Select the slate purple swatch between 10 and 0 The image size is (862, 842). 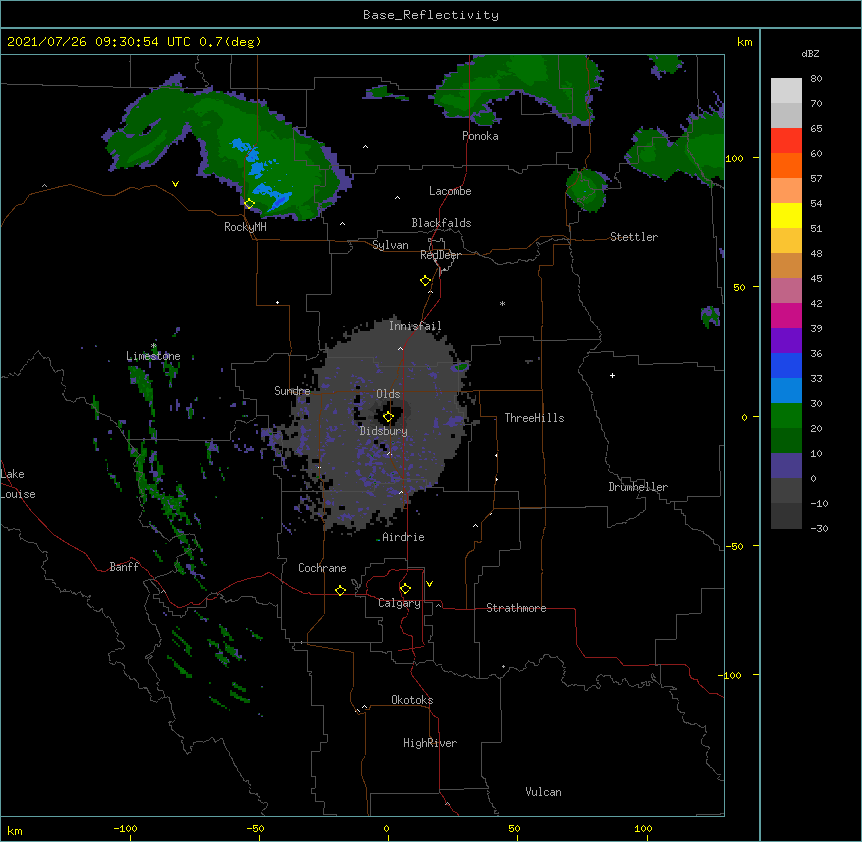coord(786,466)
